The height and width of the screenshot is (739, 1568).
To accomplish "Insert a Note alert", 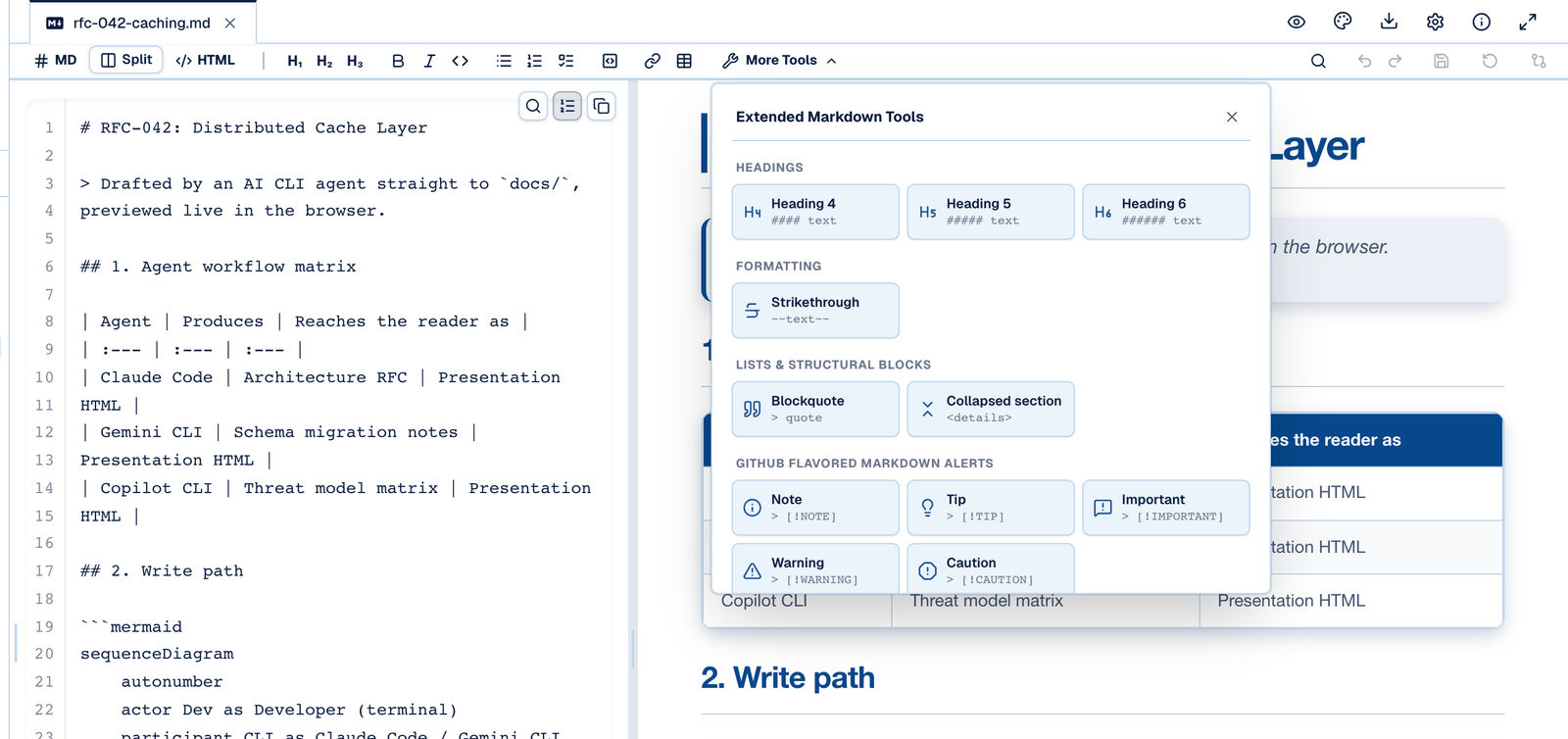I will (815, 508).
